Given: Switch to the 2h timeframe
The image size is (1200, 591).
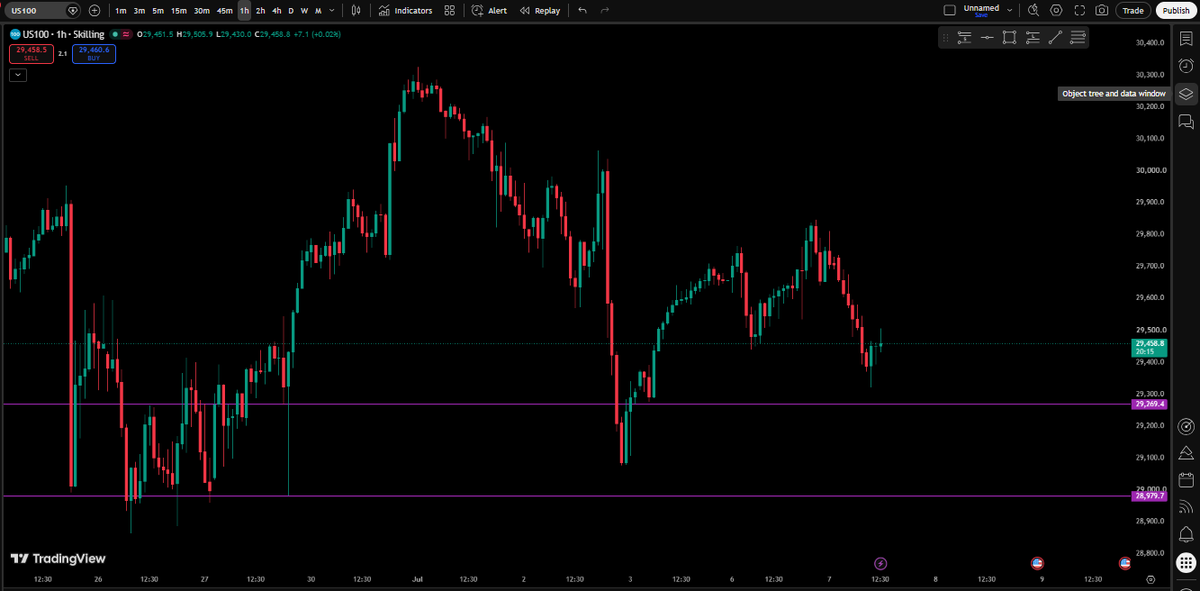Looking at the screenshot, I should 260,10.
